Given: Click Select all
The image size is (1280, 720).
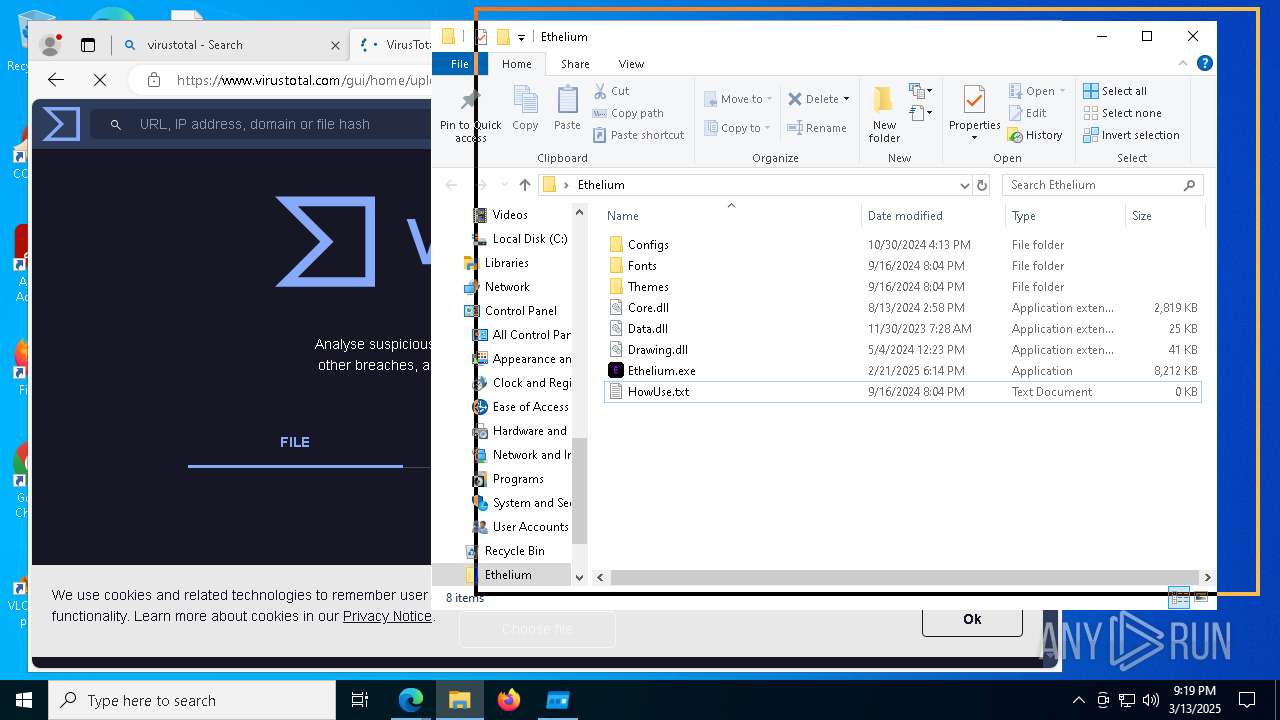Looking at the screenshot, I should (x=1115, y=91).
